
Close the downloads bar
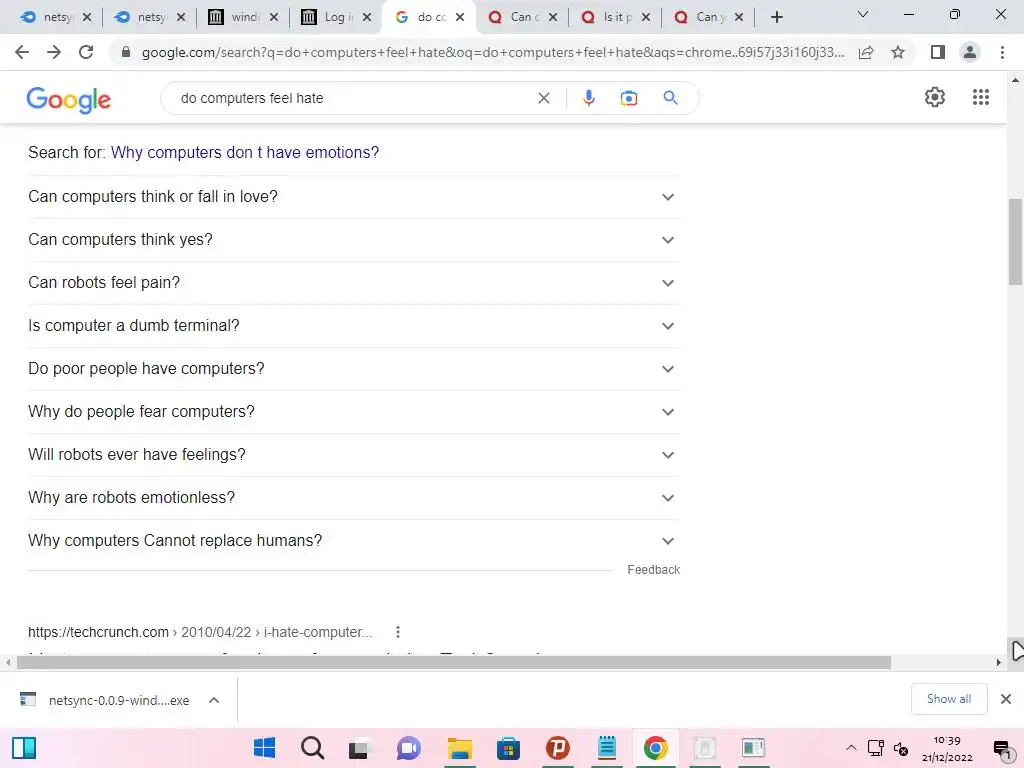1006,699
